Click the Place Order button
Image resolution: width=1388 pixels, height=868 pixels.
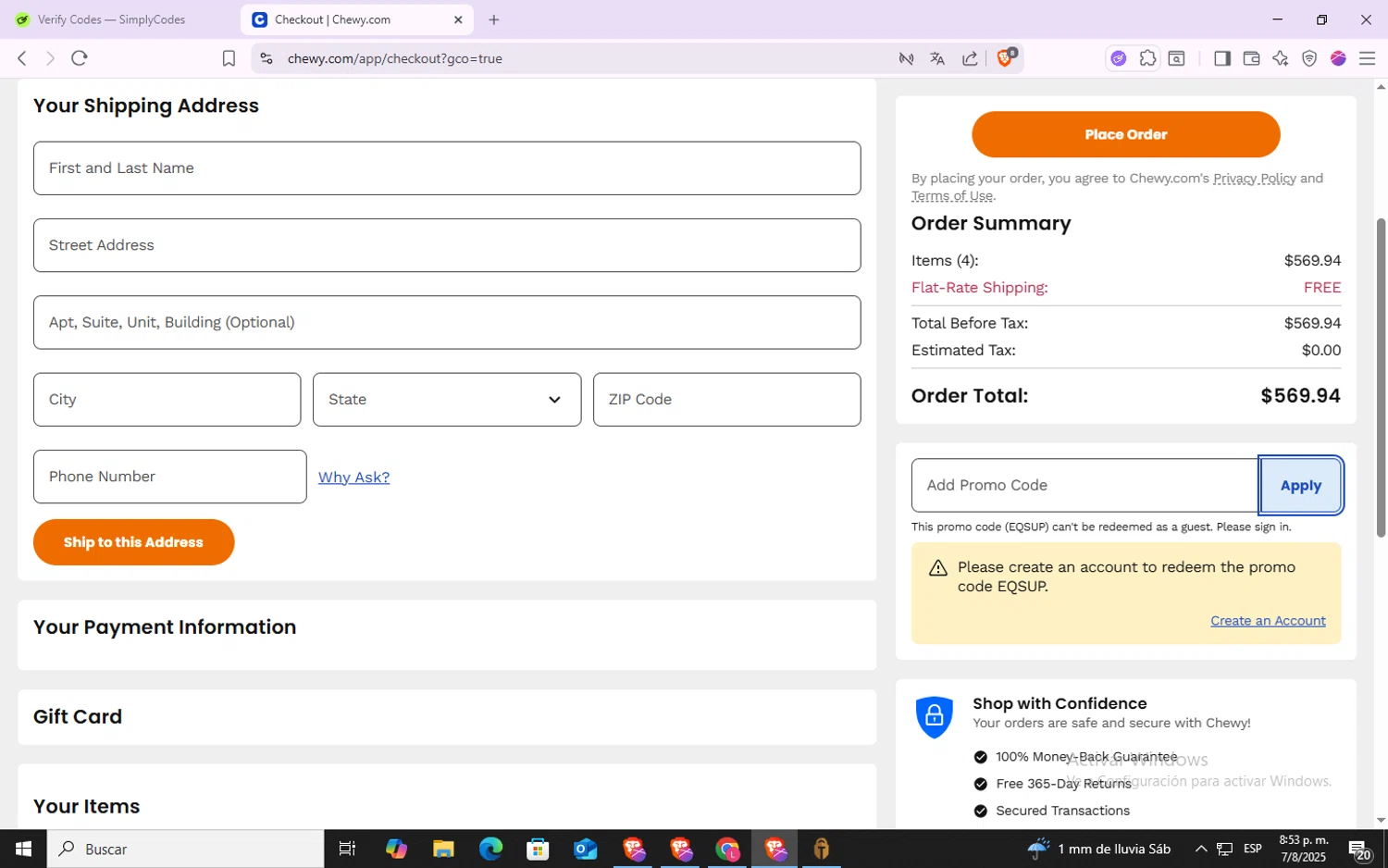click(1125, 134)
